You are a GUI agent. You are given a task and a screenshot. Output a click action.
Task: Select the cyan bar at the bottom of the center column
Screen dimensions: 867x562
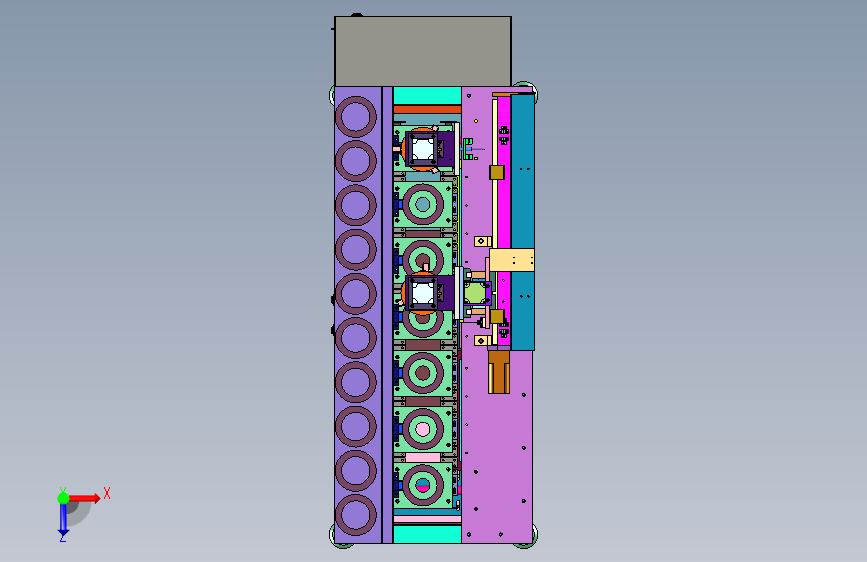coord(427,534)
